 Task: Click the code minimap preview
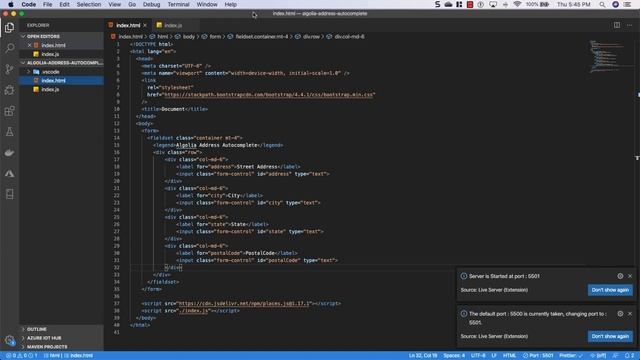click(608, 56)
